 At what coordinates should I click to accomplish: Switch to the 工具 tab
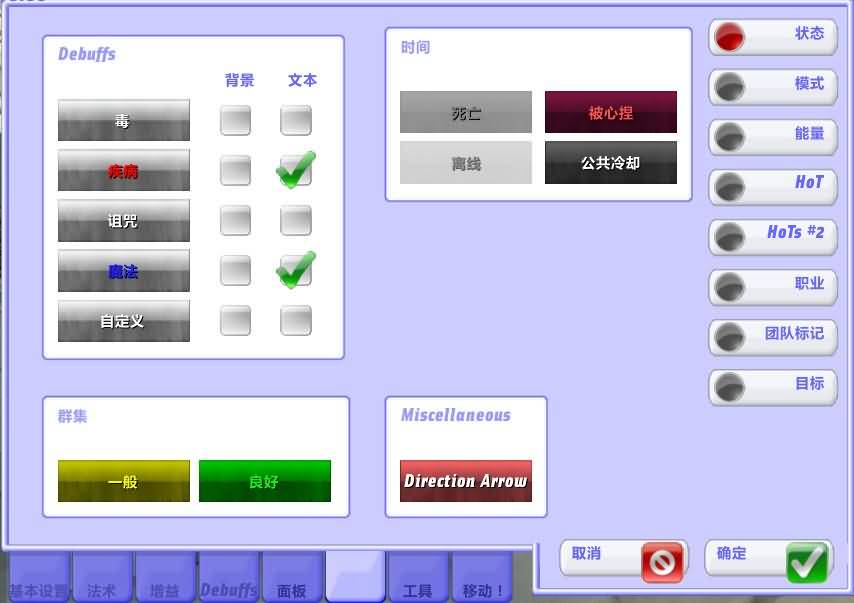(418, 578)
